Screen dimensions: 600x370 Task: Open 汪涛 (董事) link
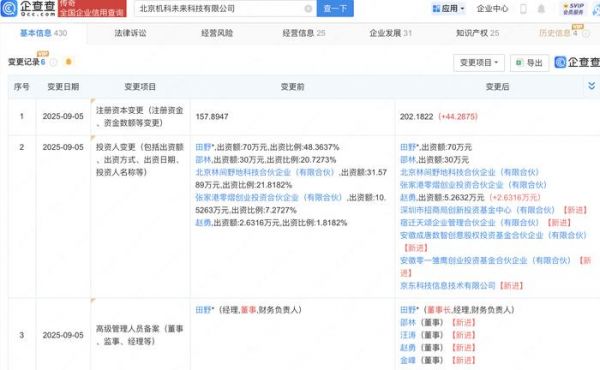click(x=408, y=335)
